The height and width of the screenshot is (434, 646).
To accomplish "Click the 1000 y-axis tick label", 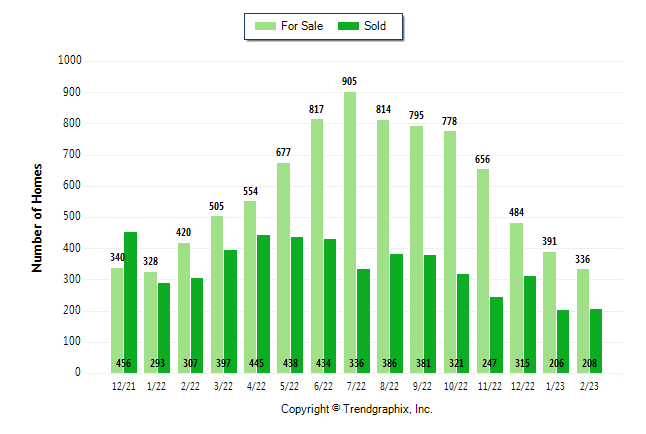I will click(x=70, y=61).
